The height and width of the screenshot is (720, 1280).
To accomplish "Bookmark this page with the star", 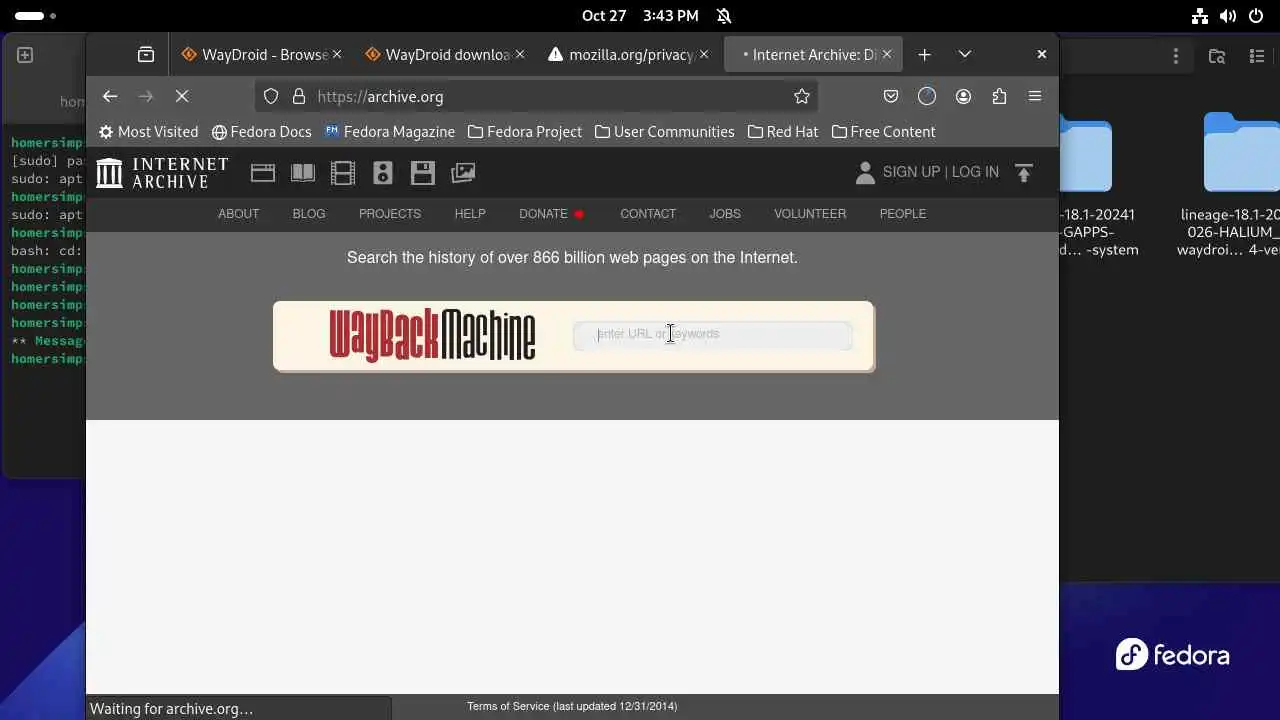I will tap(801, 96).
